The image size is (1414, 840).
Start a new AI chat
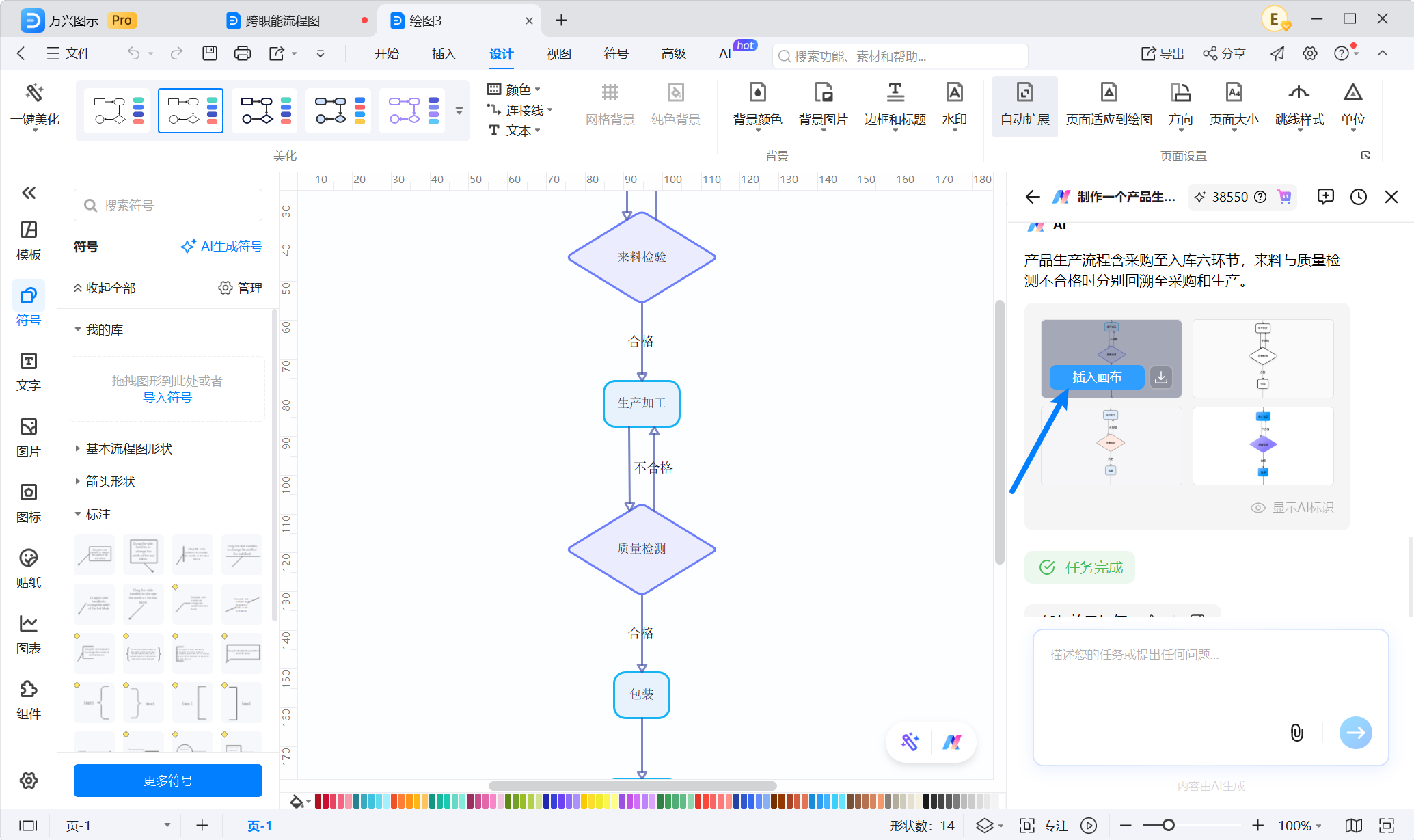click(x=1325, y=197)
